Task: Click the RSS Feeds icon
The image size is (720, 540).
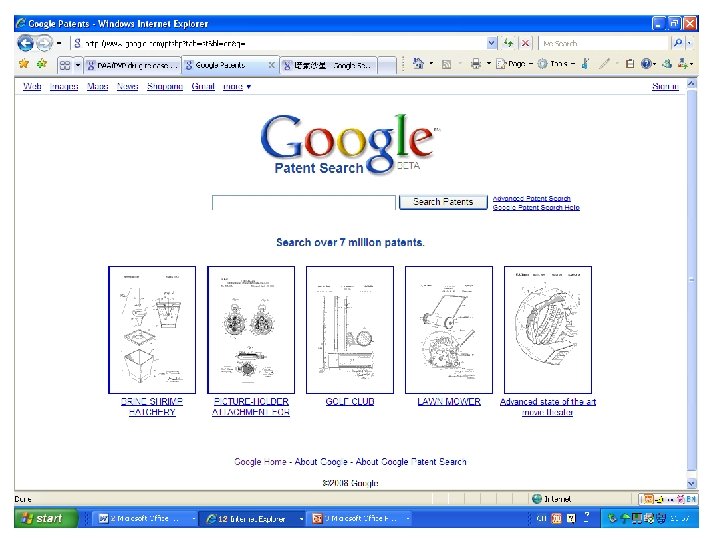Action: 446,64
